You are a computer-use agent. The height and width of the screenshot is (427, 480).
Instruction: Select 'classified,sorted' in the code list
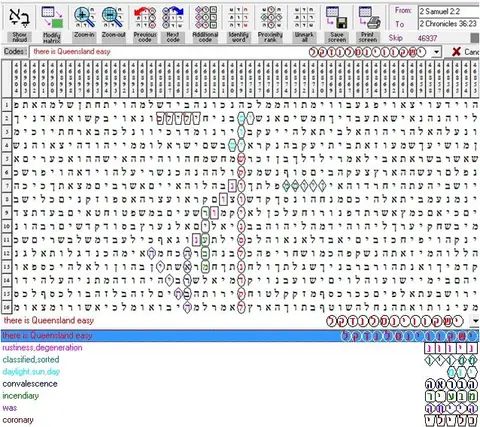(31, 360)
